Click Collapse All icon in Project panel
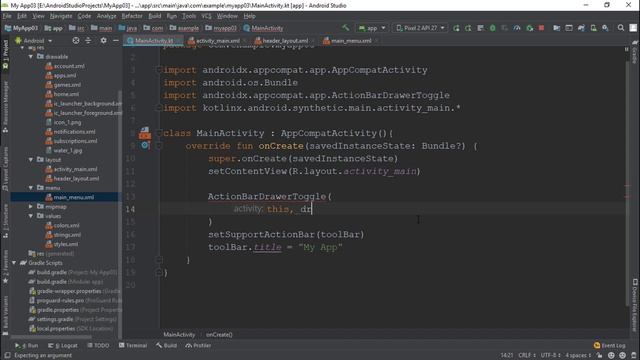Image resolution: width=640 pixels, height=360 pixels. tap(88, 40)
